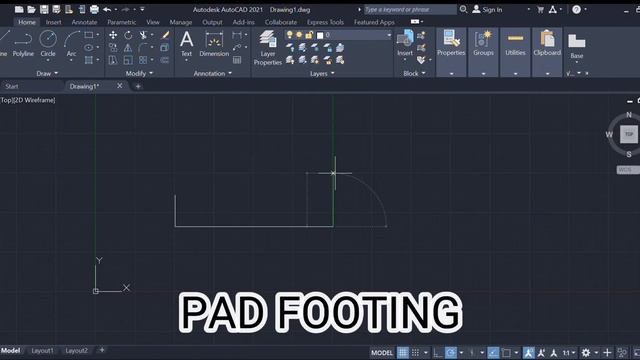Switch to the Manage ribbon tab
The image size is (640, 360).
pyautogui.click(x=181, y=22)
